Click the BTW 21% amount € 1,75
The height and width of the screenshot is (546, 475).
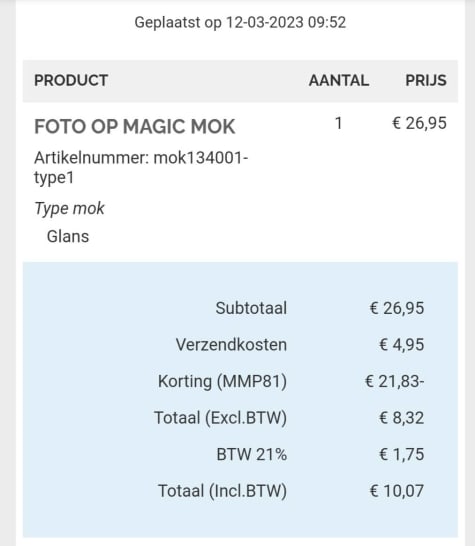[x=402, y=454]
